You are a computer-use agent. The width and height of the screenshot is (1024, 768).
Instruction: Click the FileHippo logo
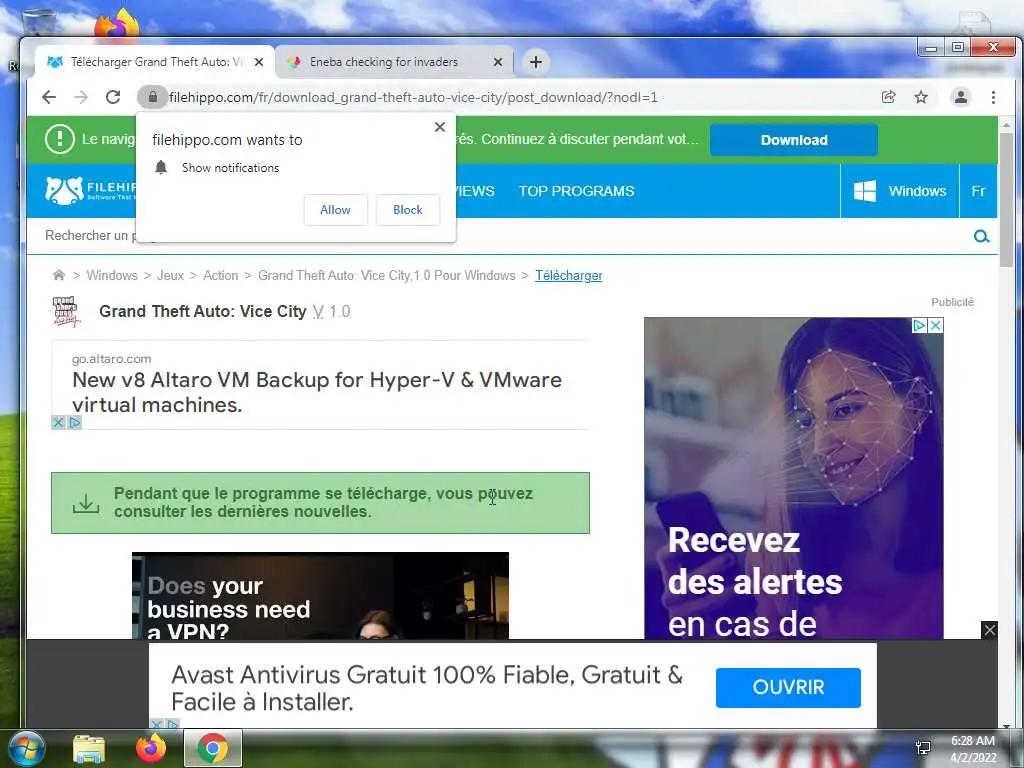(x=90, y=191)
